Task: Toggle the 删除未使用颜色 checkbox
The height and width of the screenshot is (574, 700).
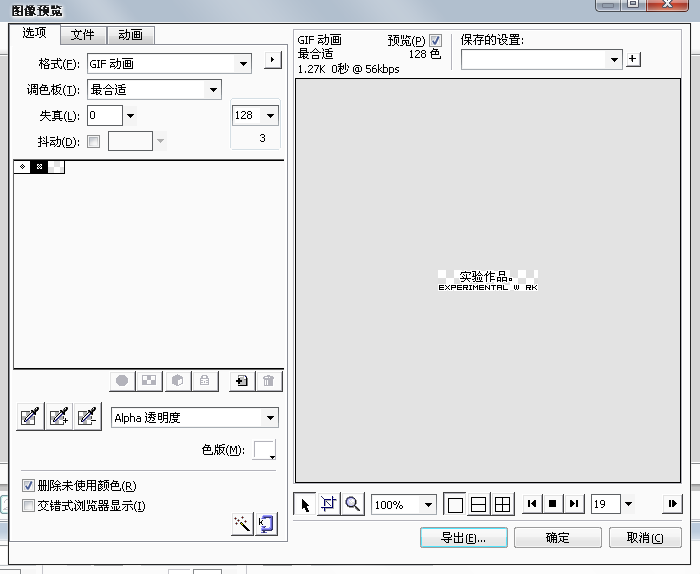Action: [x=28, y=486]
